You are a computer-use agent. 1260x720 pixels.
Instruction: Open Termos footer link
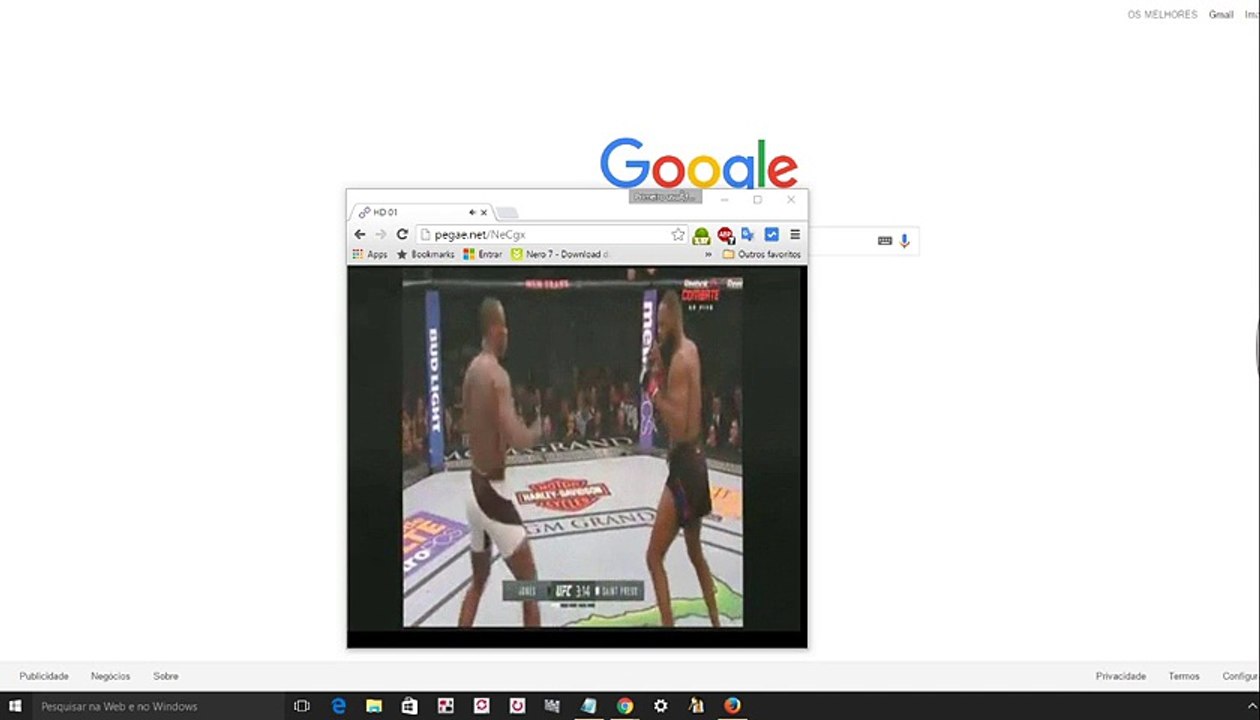1184,676
